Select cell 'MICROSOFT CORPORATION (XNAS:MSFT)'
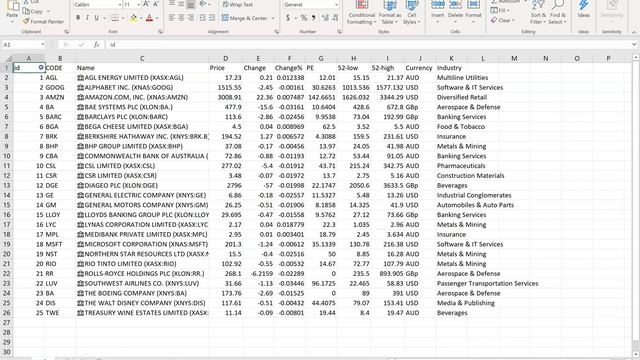The height and width of the screenshot is (360, 640). [142, 244]
